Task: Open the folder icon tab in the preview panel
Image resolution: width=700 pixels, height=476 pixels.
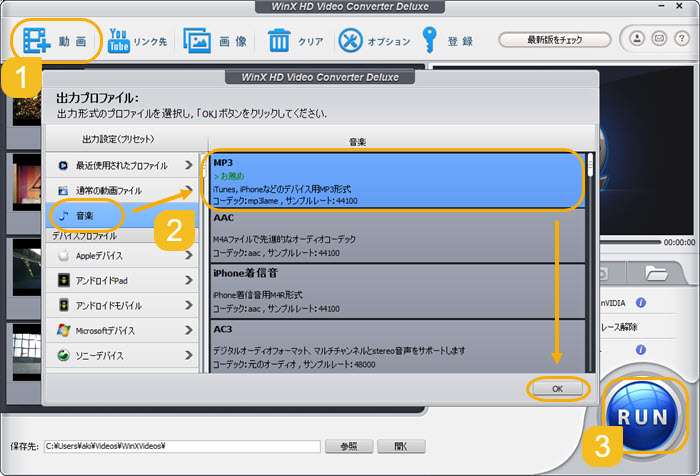Action: coord(656,273)
